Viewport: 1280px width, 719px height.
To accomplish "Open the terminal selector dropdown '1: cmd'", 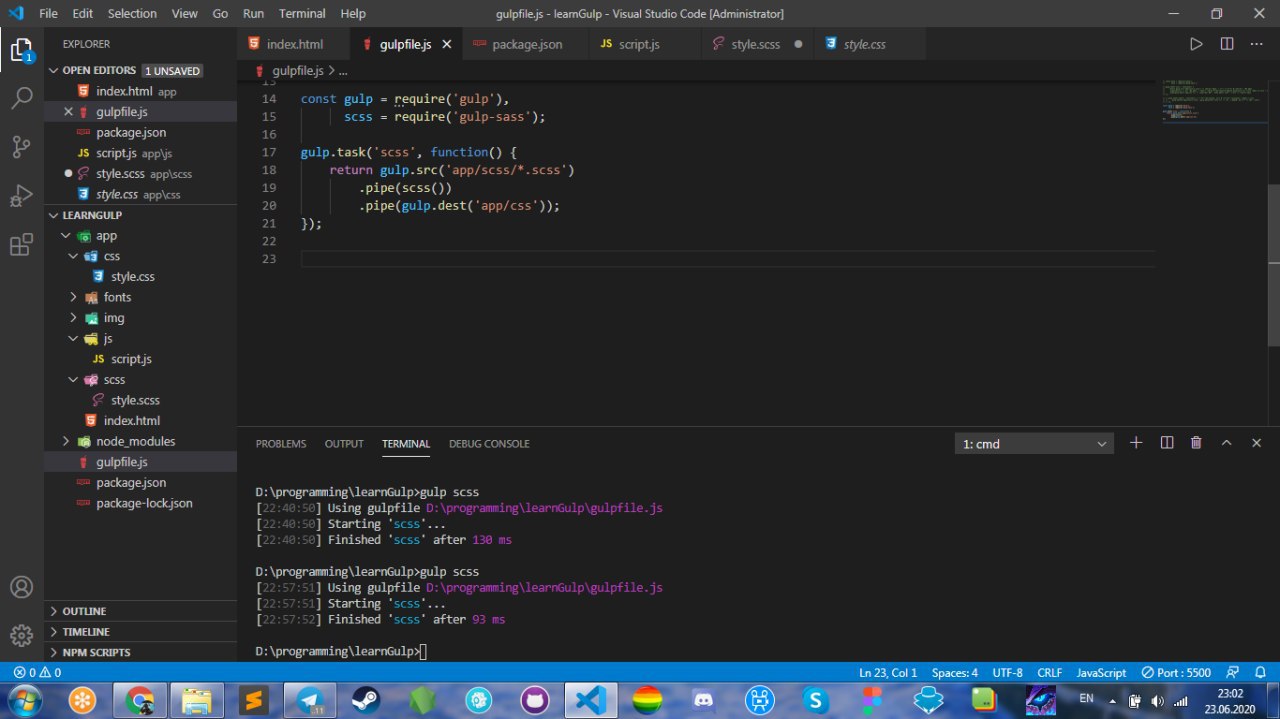I will coord(1034,443).
